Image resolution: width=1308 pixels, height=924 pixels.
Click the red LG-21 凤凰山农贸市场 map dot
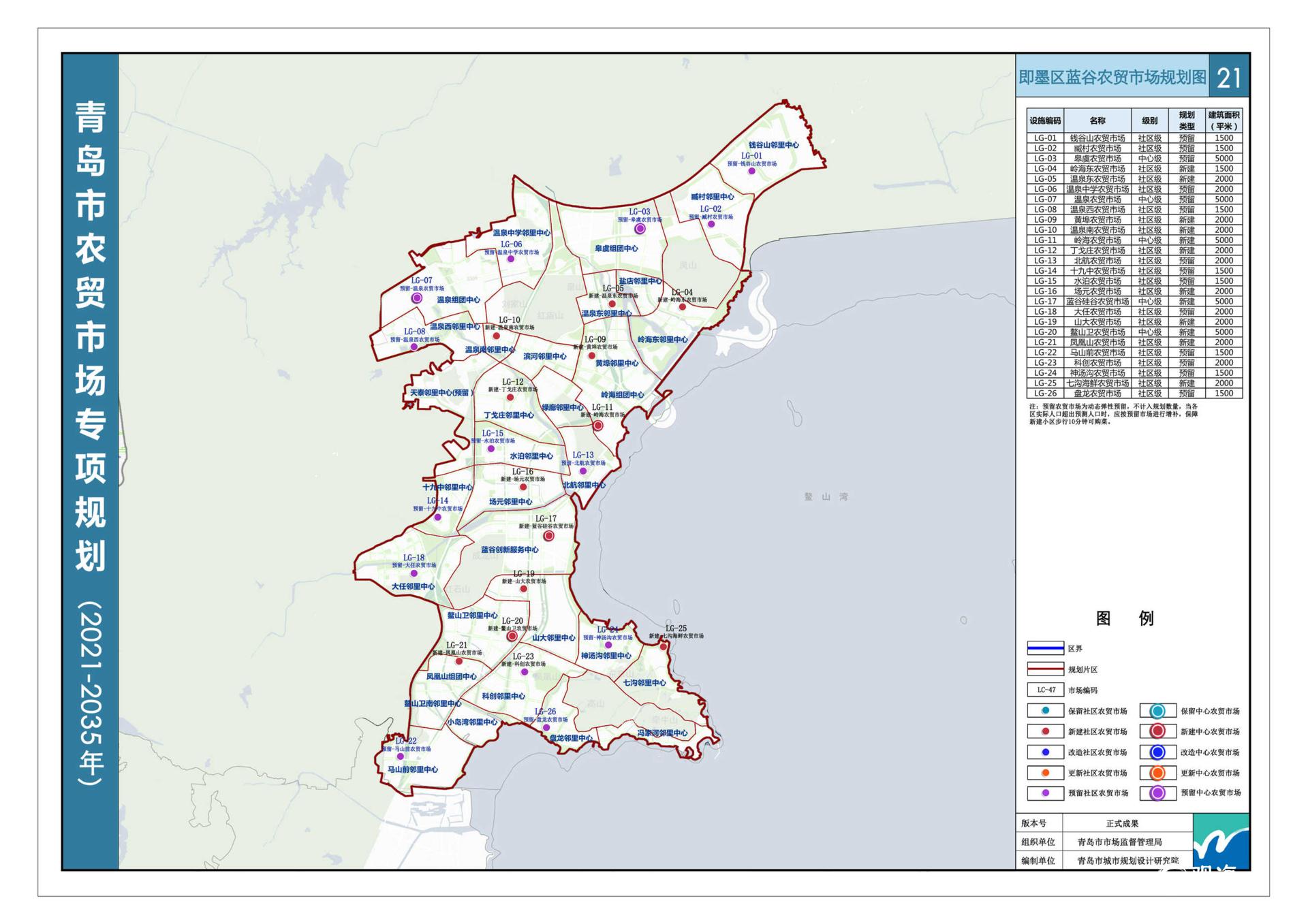458,661
